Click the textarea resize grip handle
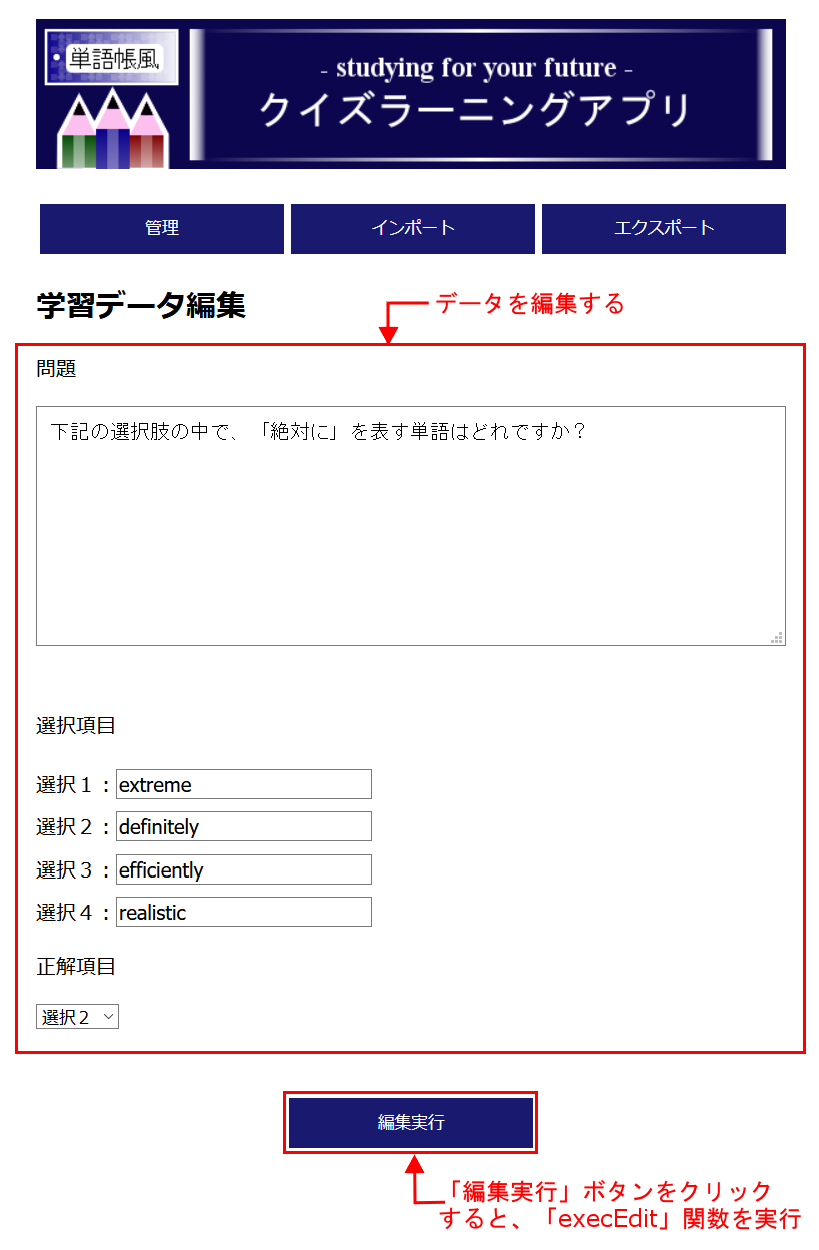This screenshot has width=819, height=1250. click(777, 638)
